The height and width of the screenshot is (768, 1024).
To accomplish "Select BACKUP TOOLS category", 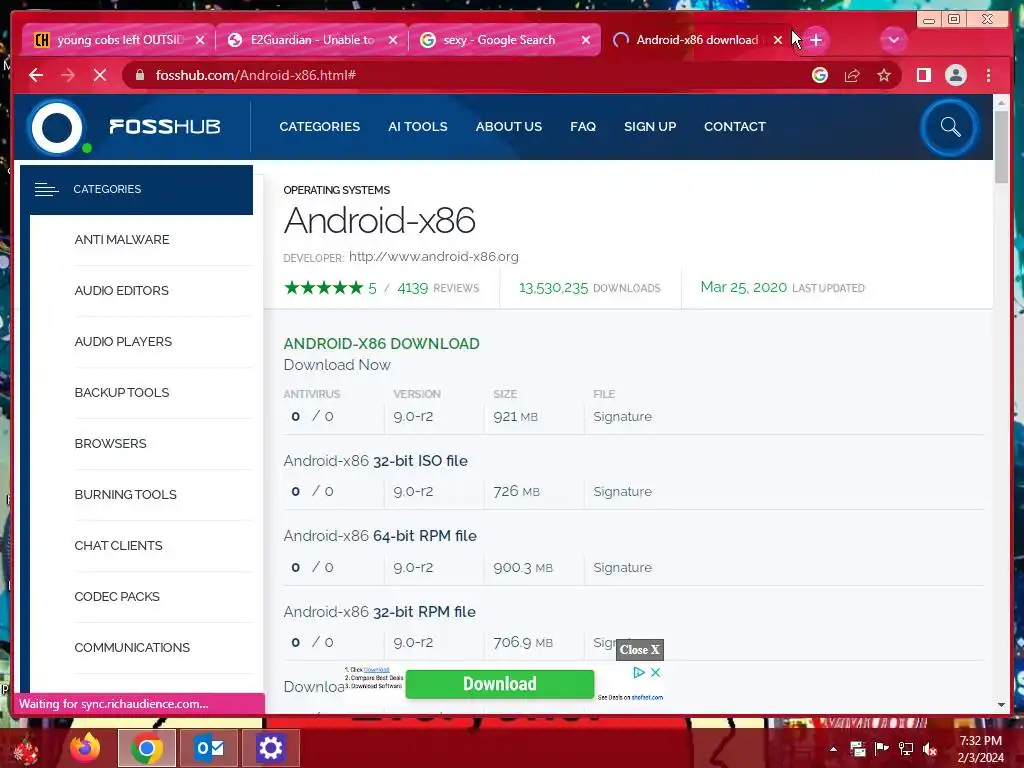I will pos(122,392).
